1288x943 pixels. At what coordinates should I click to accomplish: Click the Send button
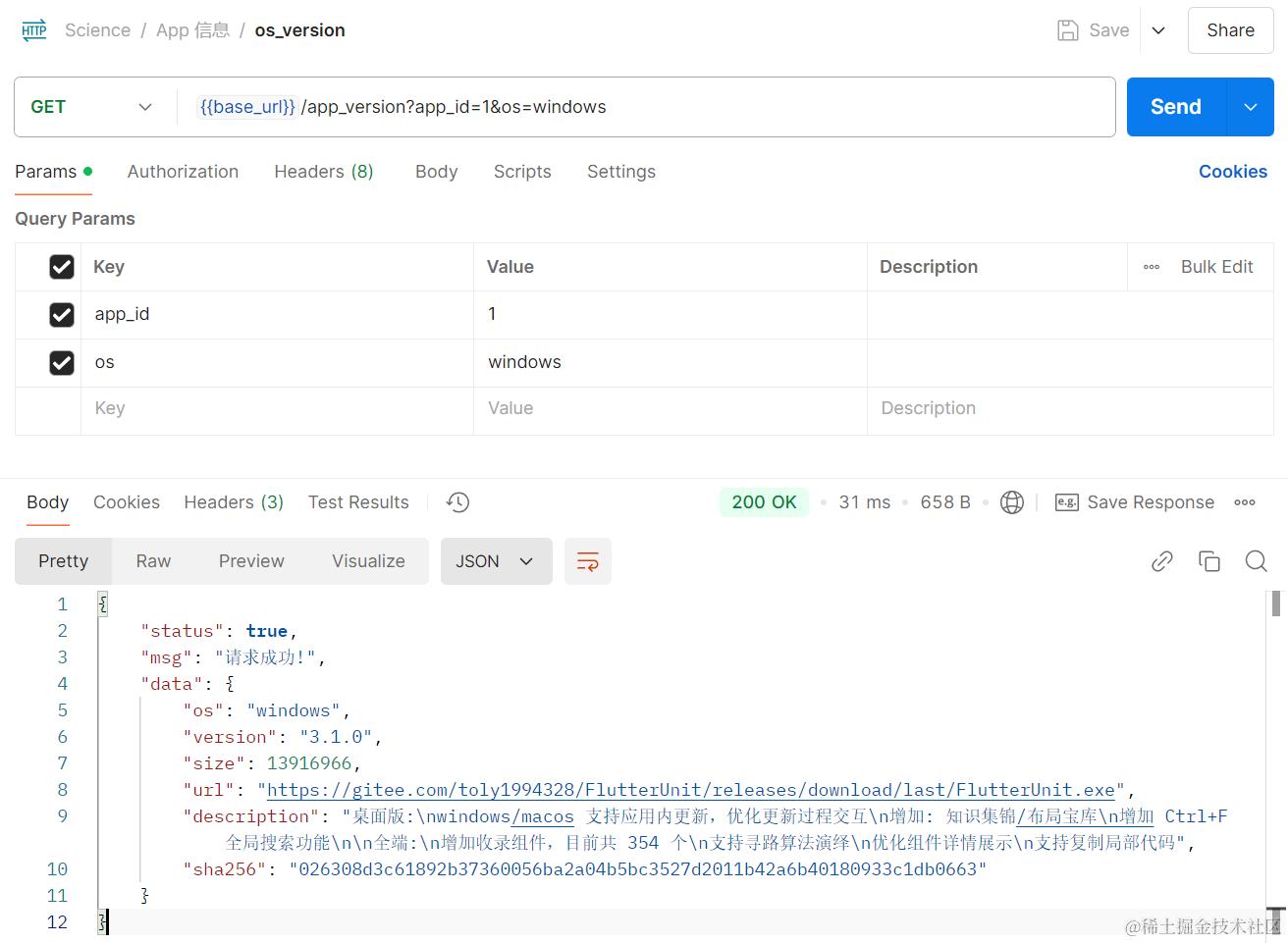pos(1176,107)
